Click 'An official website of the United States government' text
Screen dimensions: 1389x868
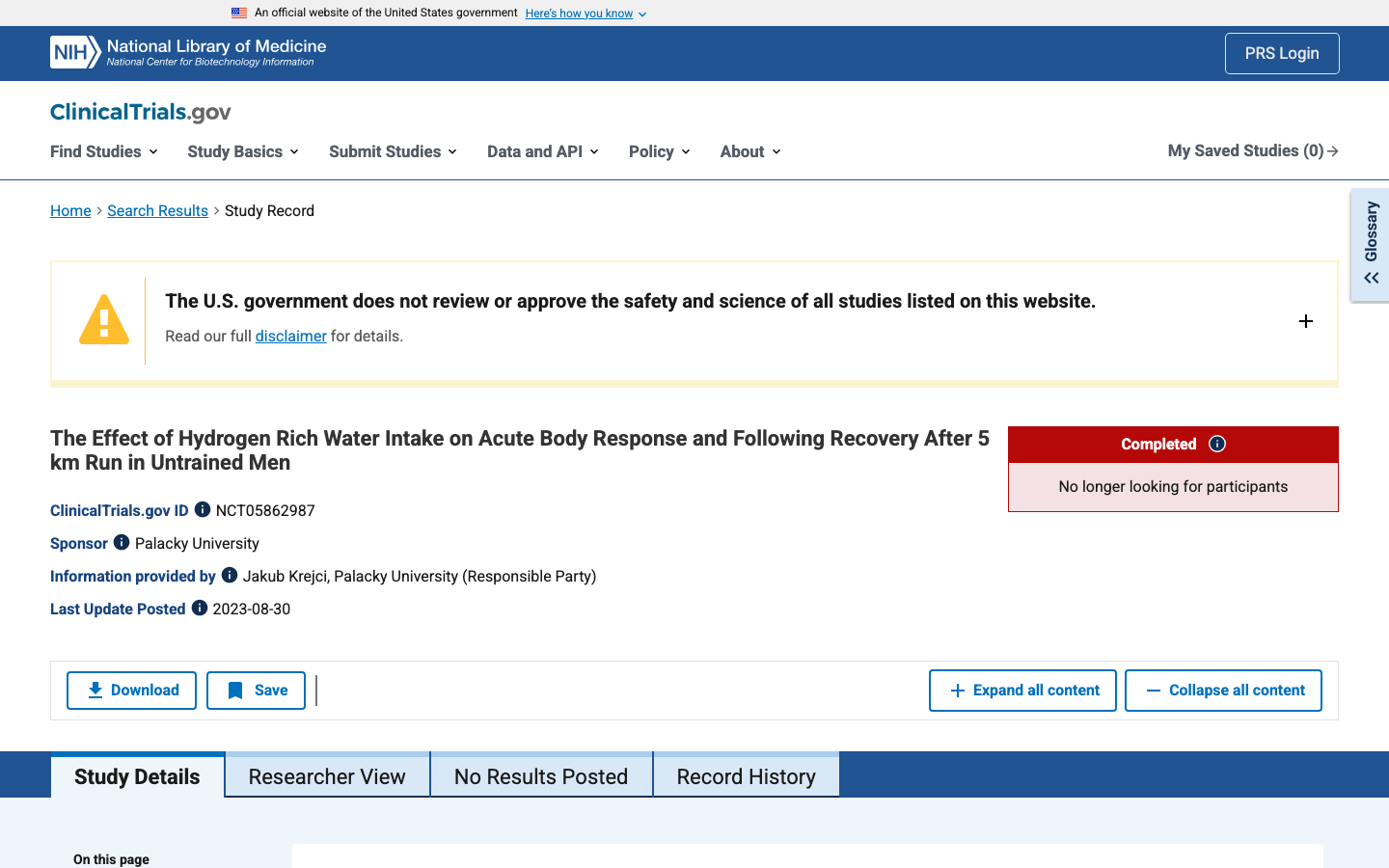point(386,13)
